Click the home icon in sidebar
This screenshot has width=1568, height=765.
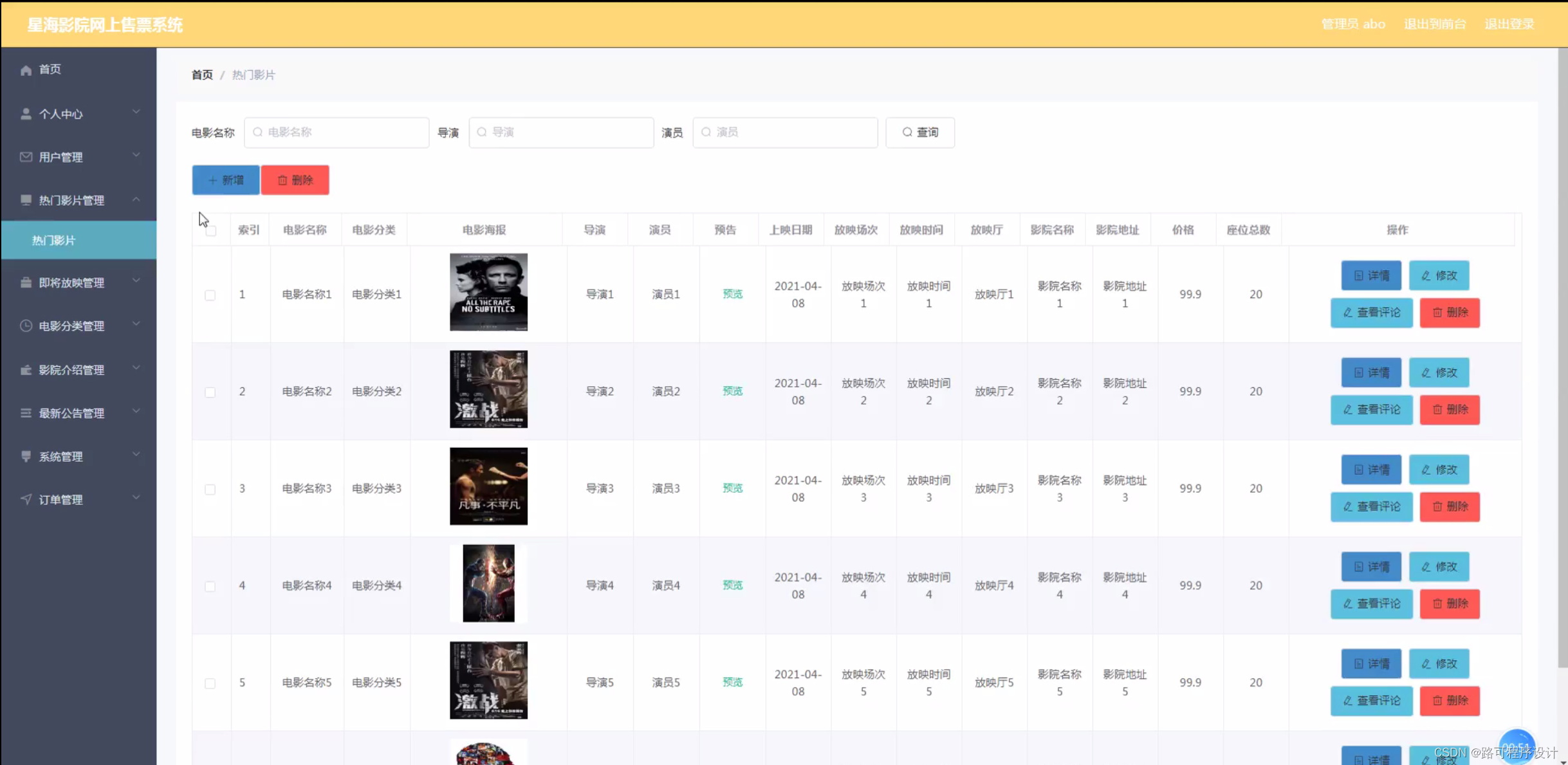(x=26, y=69)
